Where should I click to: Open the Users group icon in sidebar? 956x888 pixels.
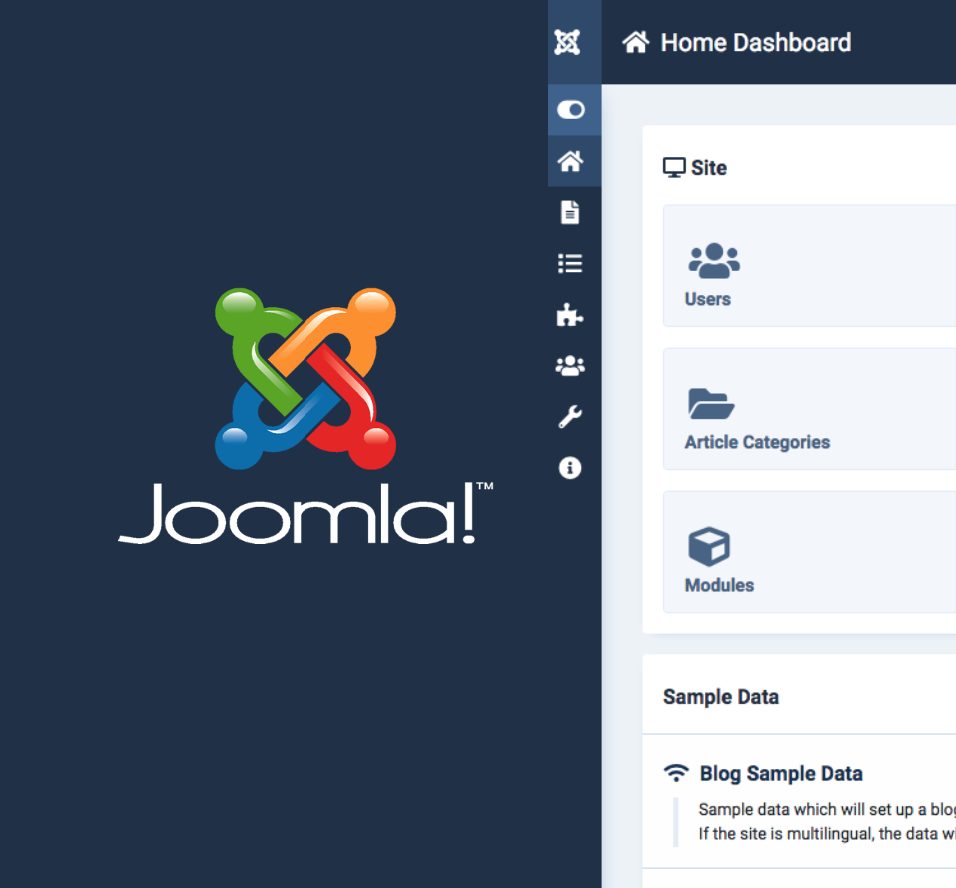570,366
